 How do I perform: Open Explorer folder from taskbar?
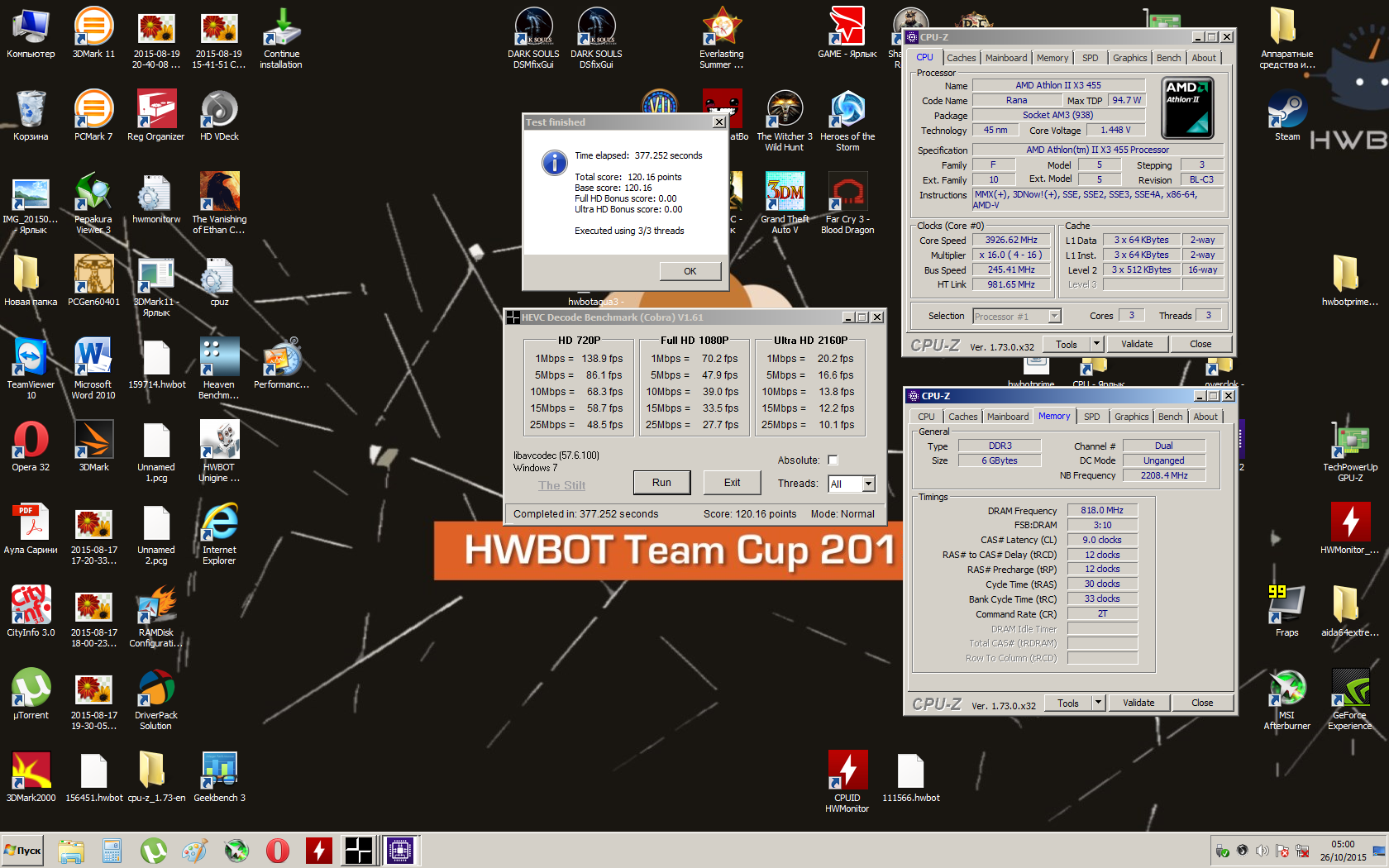coord(71,851)
